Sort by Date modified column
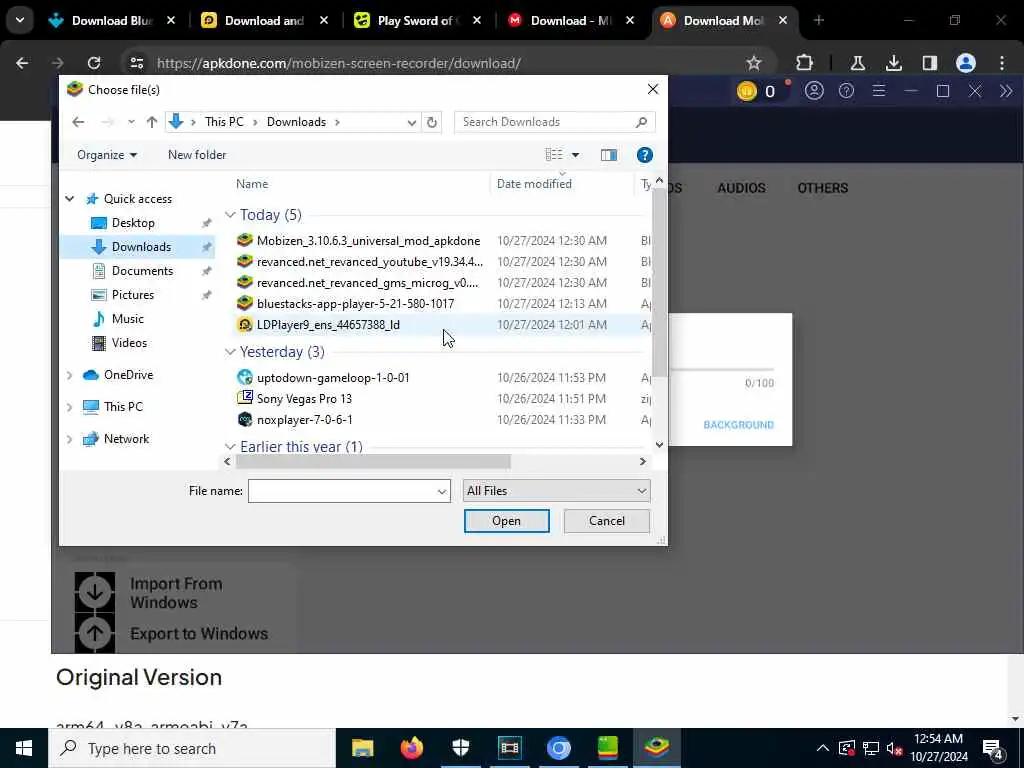1024x768 pixels. 534,184
